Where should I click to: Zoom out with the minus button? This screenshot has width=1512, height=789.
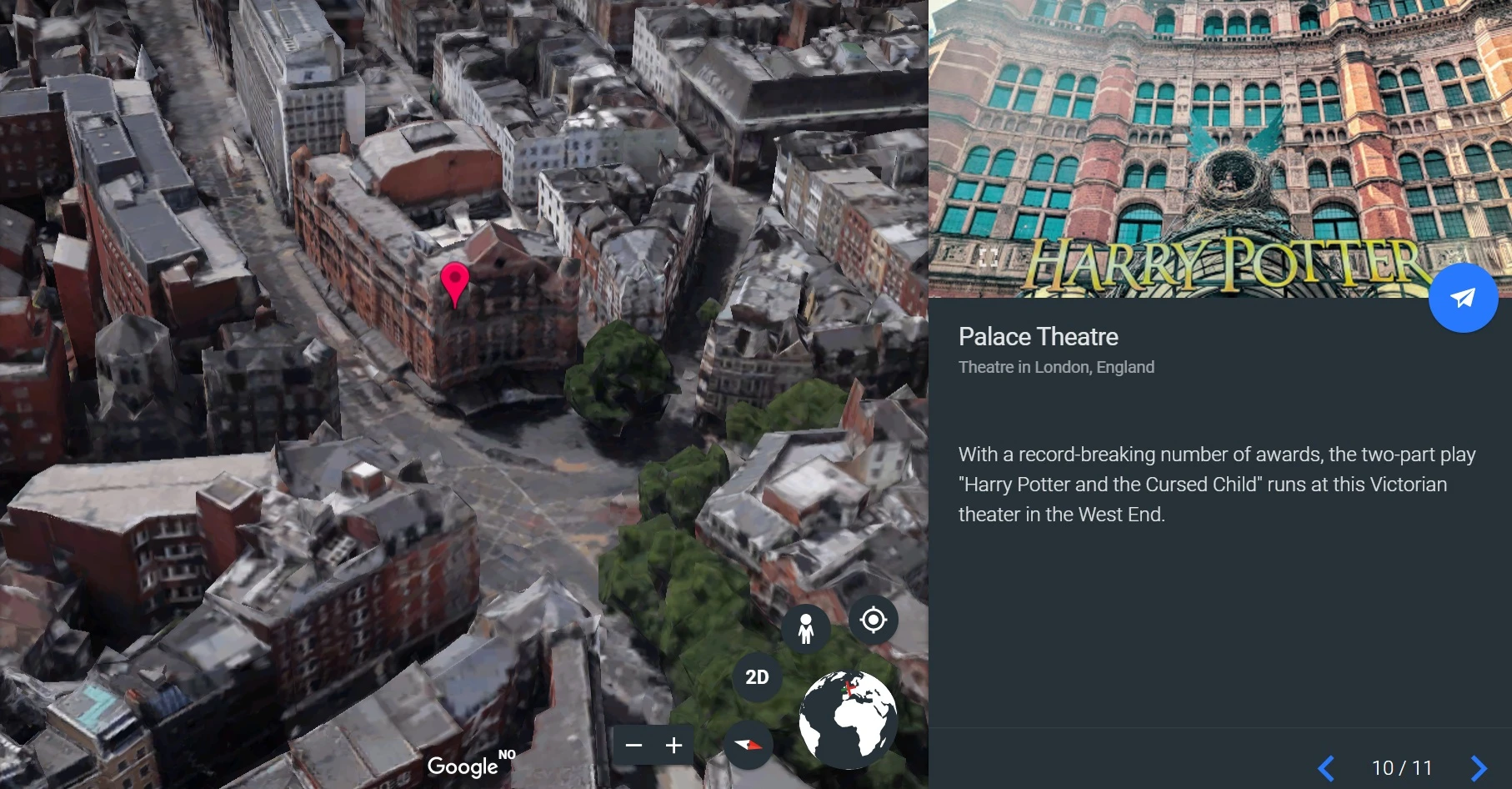[633, 746]
